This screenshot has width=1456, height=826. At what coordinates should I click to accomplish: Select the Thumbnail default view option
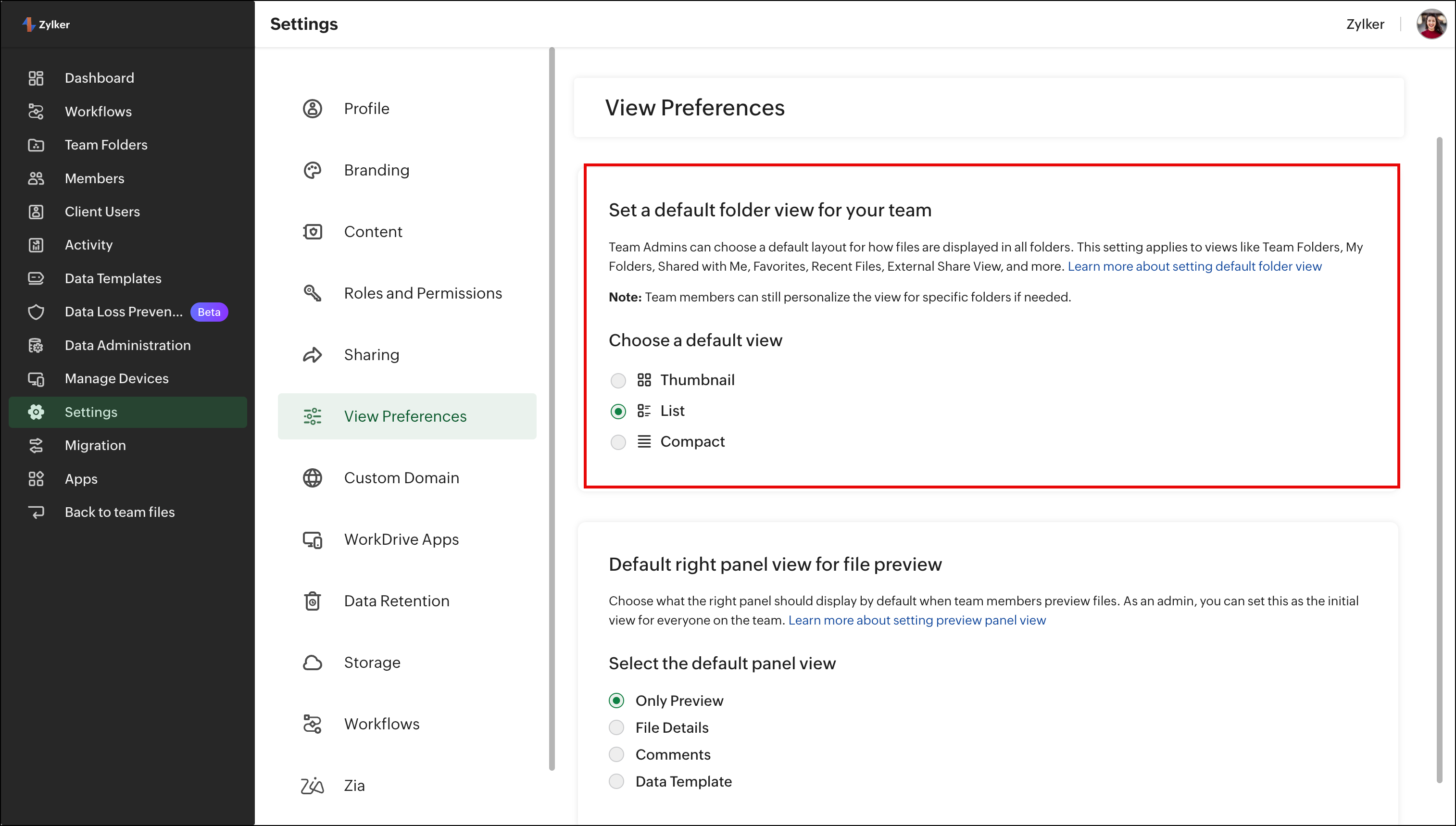[618, 380]
